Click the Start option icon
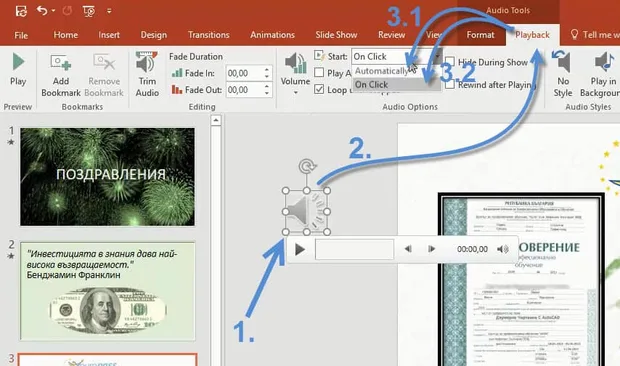620x366 pixels. 319,55
